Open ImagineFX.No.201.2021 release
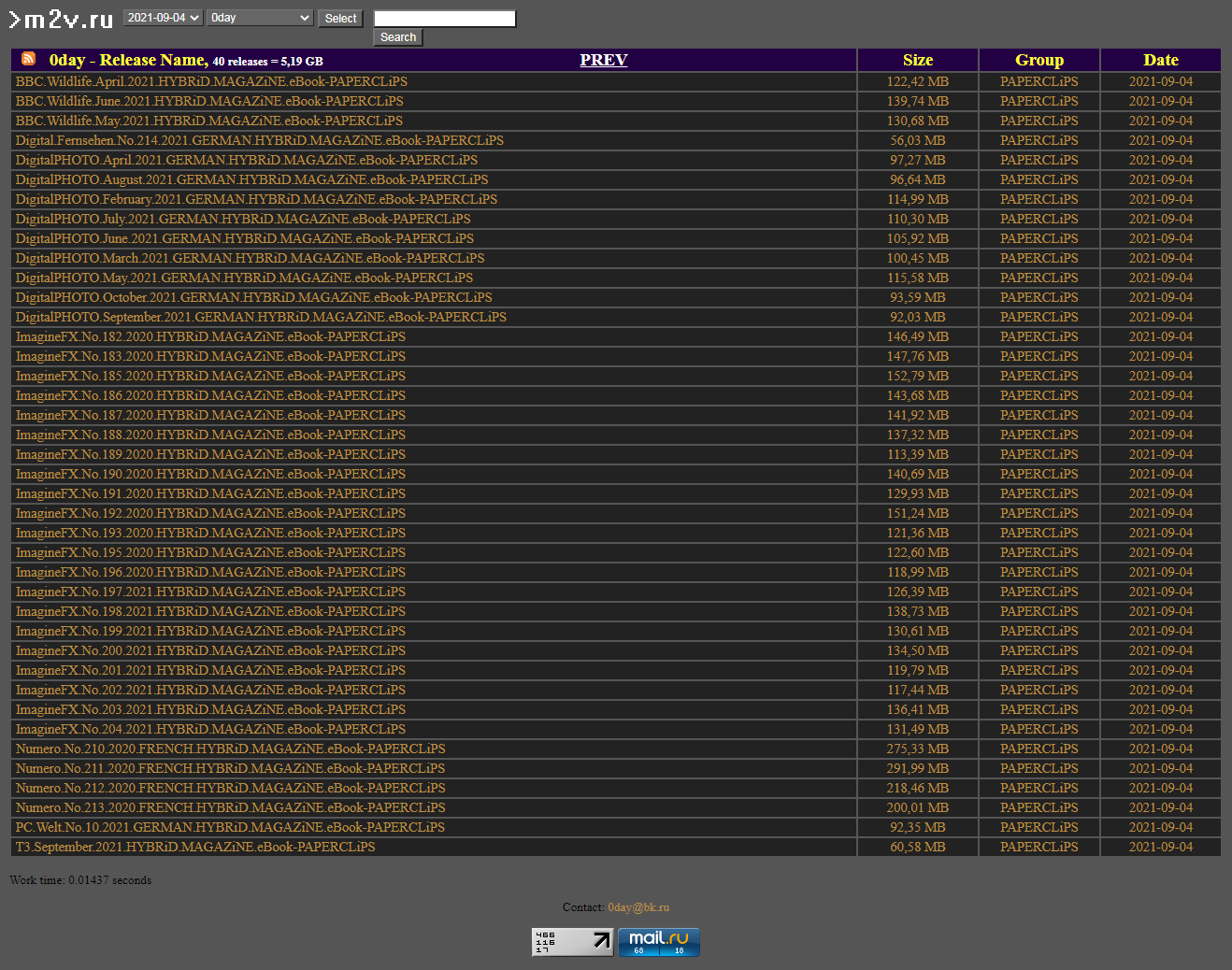Viewport: 1232px width, 970px height. click(210, 670)
